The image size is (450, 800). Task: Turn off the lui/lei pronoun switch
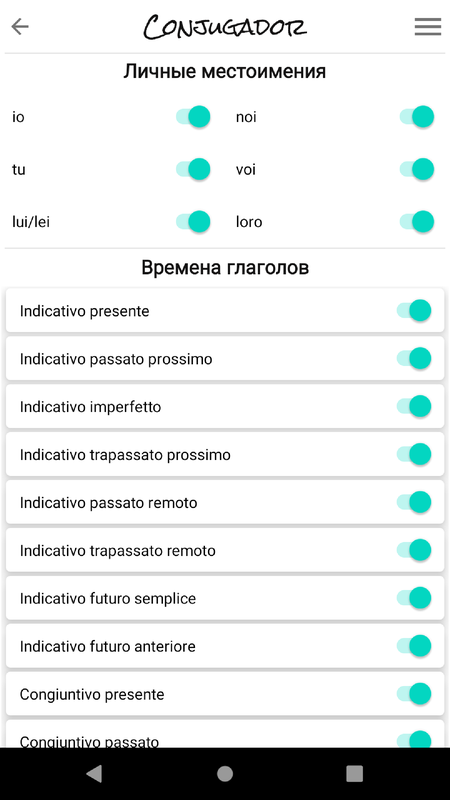point(193,221)
